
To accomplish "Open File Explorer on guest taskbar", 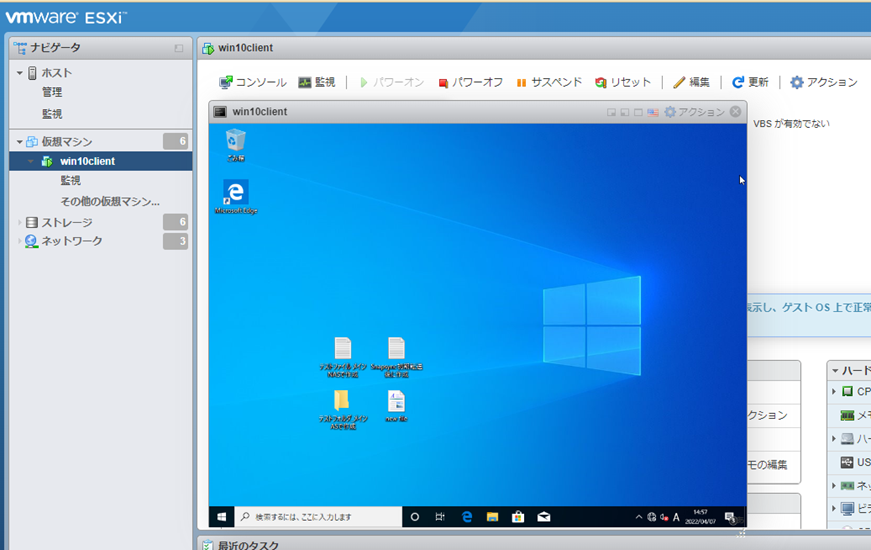I will (x=492, y=517).
